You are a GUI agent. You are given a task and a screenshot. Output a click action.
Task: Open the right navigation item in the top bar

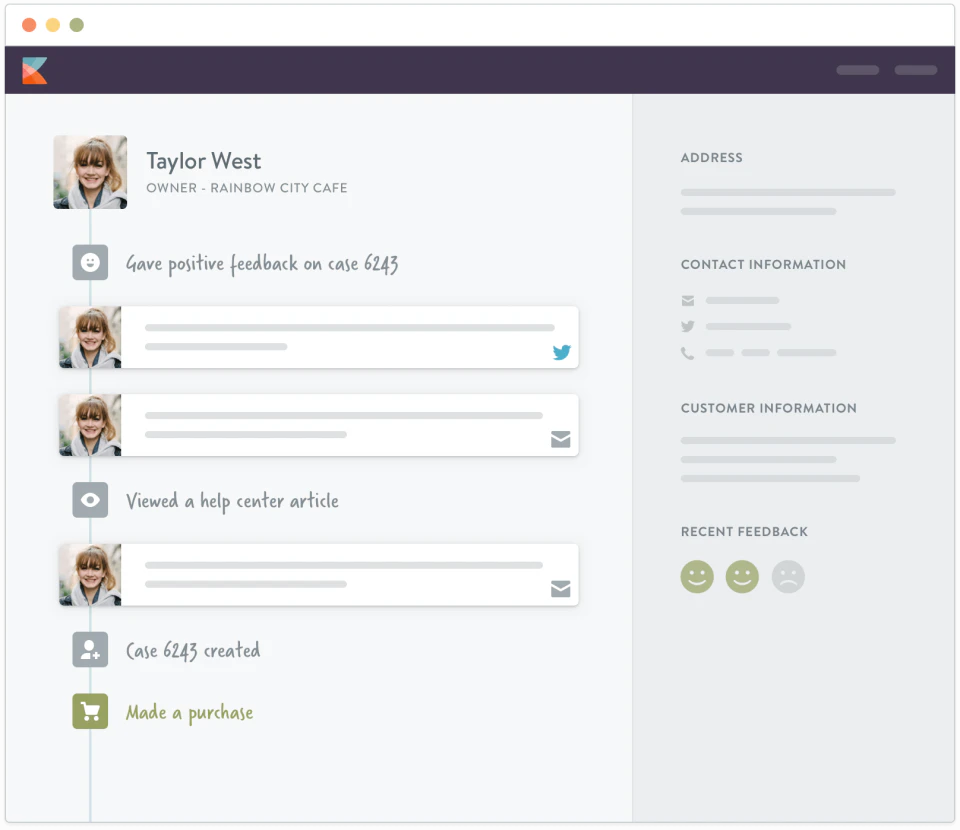coord(916,70)
